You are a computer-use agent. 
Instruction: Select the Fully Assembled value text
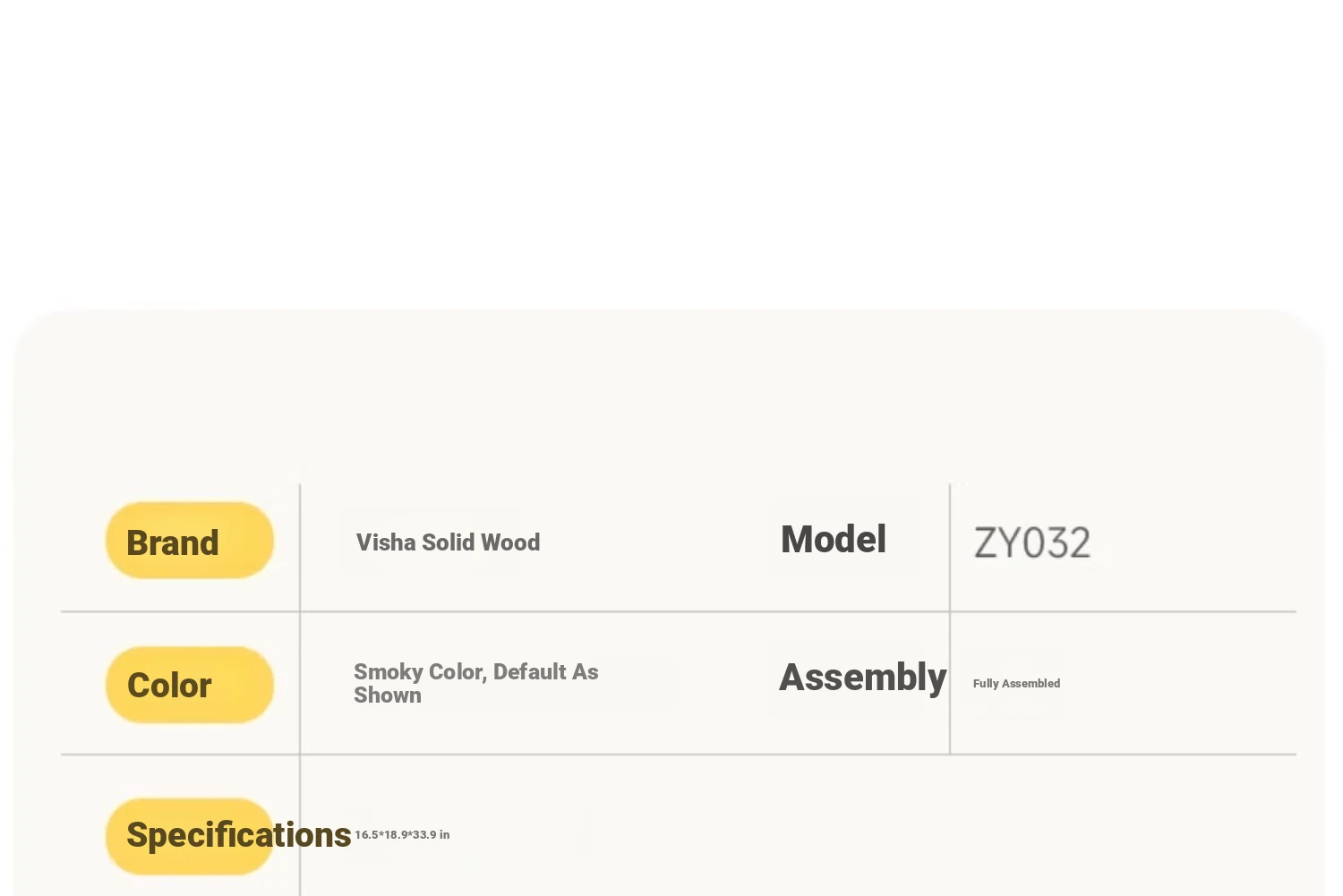coord(1016,683)
